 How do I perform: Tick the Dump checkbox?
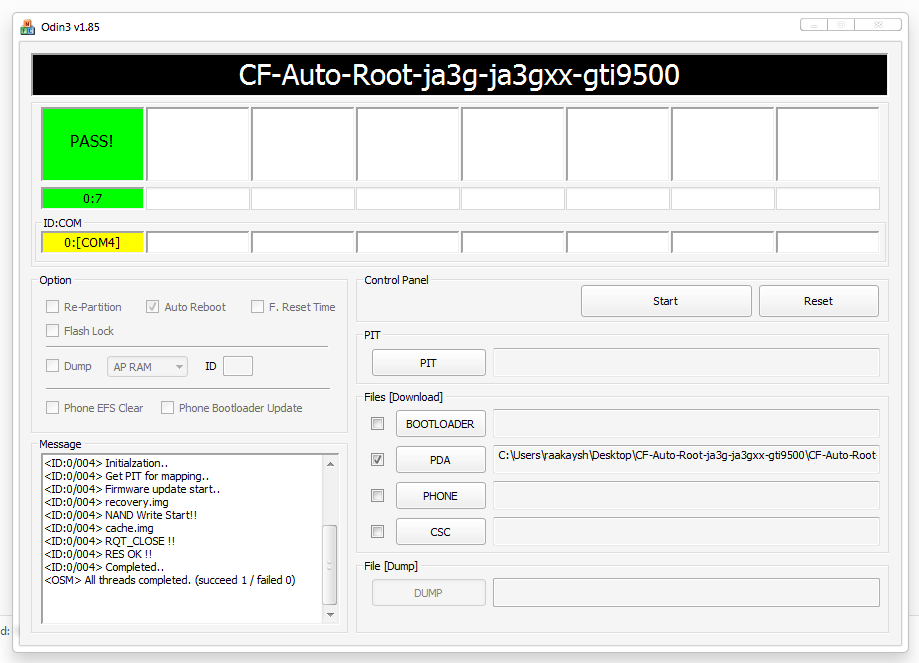point(53,366)
